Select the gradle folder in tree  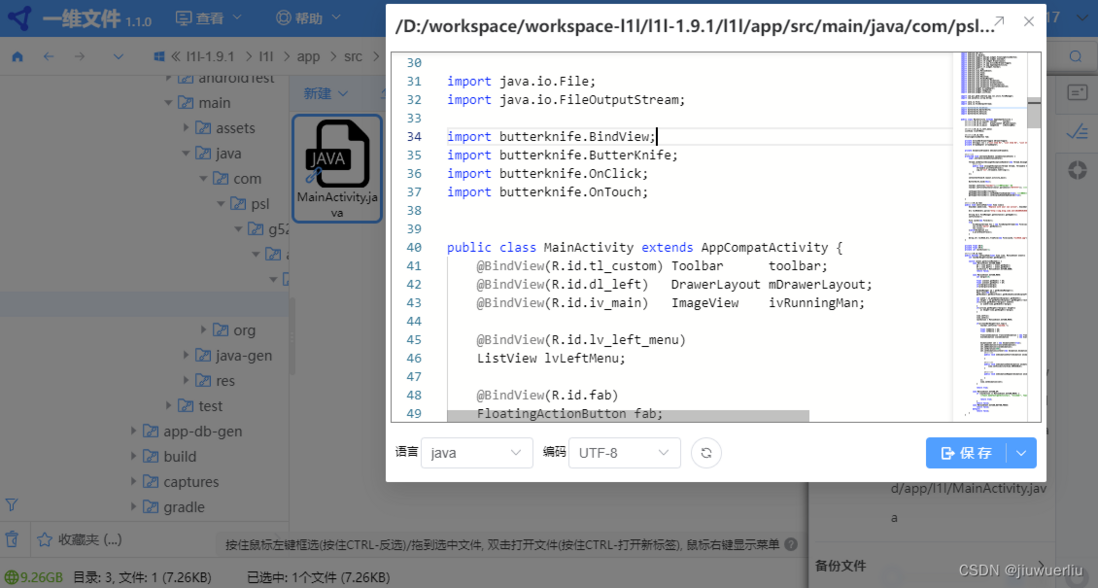tap(174, 507)
